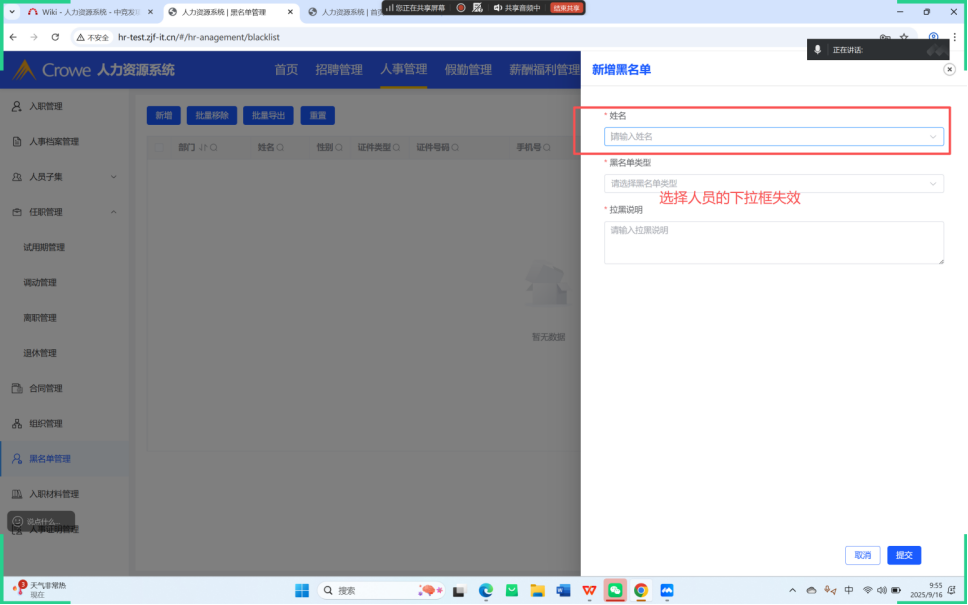Click the 黑名单管理 person icon
Viewport: 968px width, 605px height.
(x=17, y=459)
